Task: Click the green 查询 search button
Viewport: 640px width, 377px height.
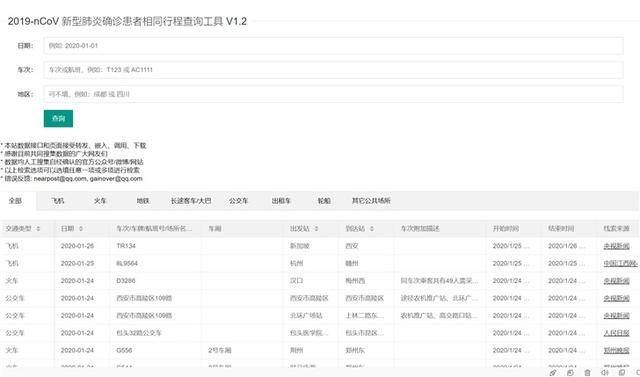Action: click(58, 118)
